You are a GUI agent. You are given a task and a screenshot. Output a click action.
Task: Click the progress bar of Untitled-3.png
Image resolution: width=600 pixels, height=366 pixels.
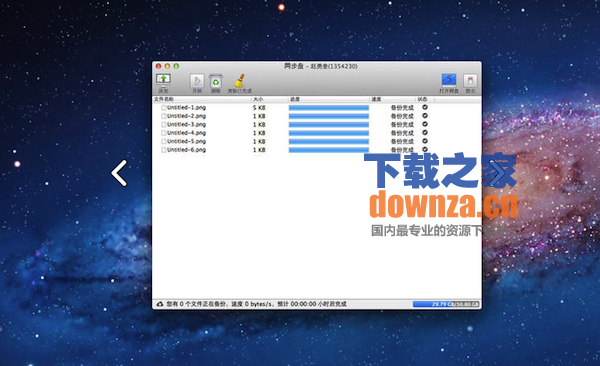(x=329, y=124)
